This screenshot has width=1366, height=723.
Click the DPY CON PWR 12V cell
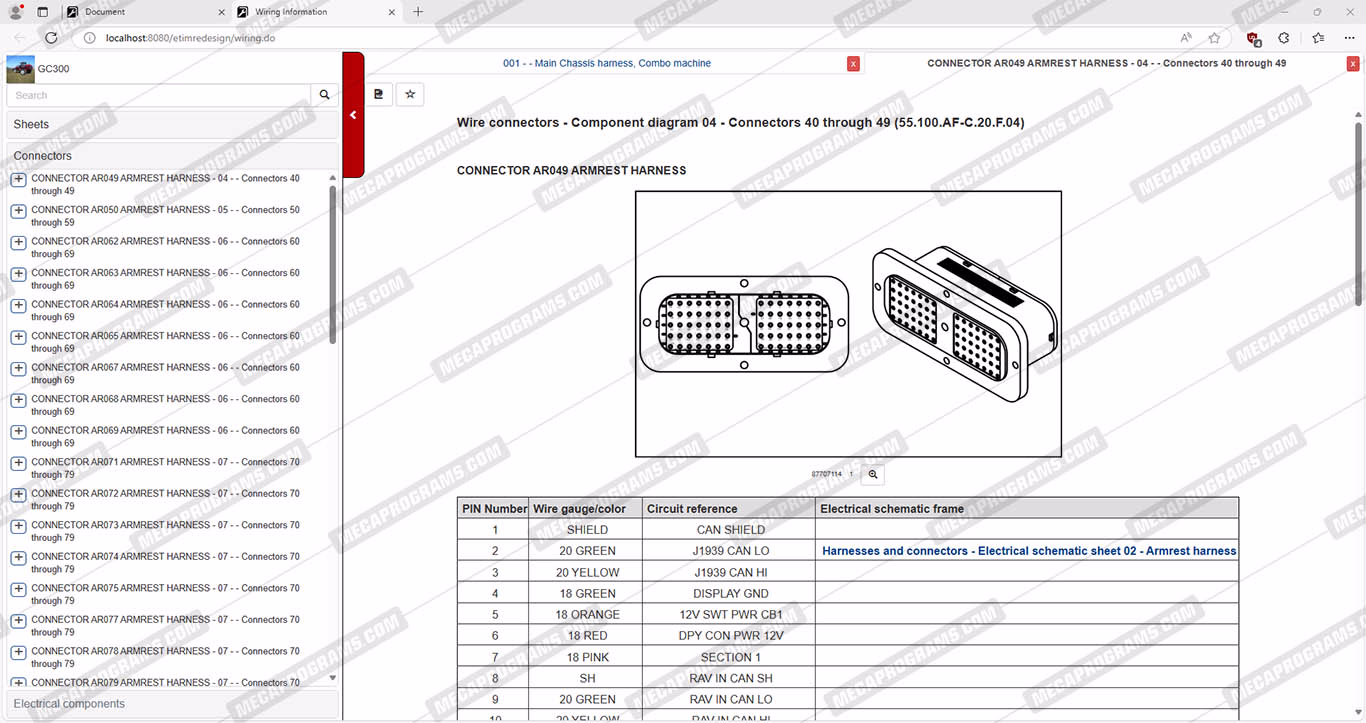tap(731, 636)
